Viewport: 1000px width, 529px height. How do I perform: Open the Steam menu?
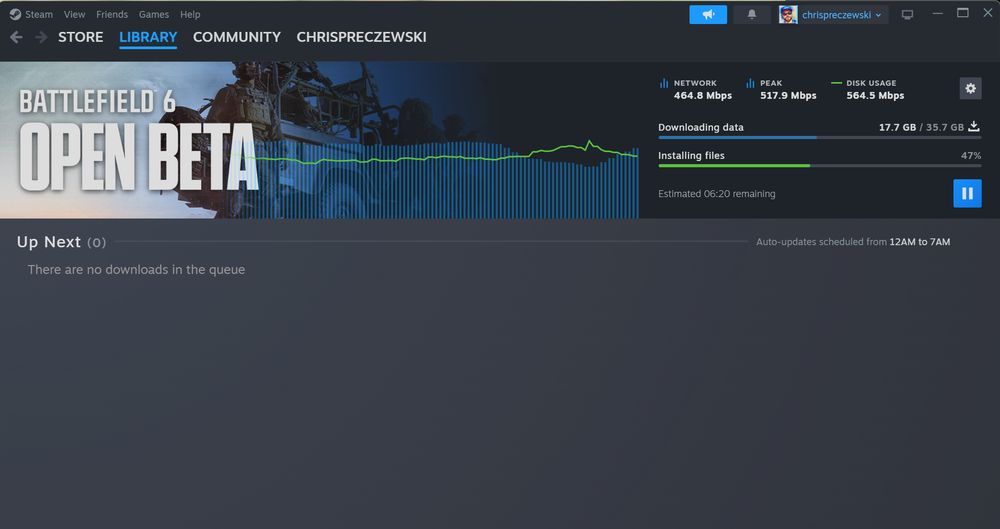(x=39, y=14)
